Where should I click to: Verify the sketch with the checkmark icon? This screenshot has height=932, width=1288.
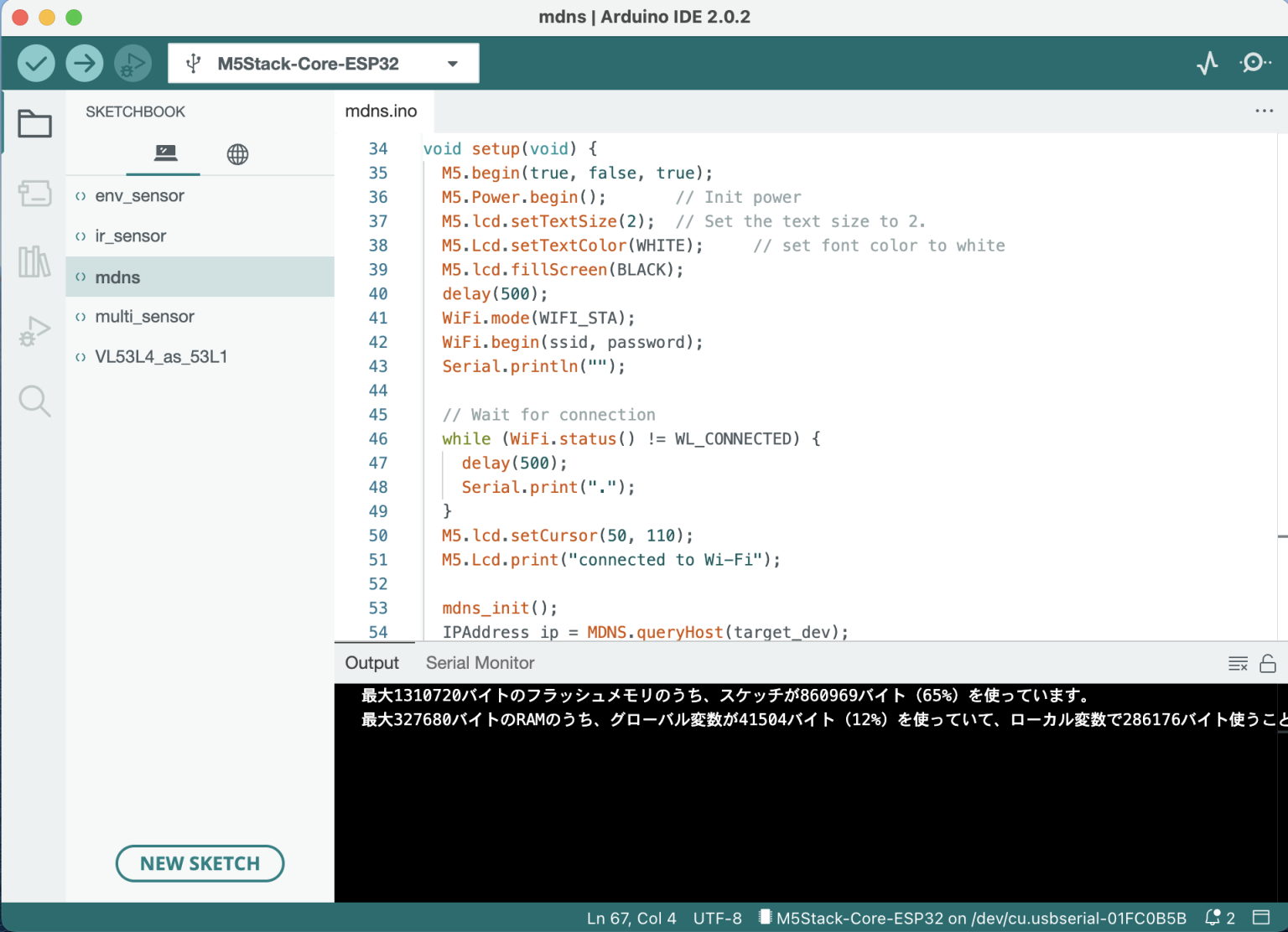pos(36,63)
